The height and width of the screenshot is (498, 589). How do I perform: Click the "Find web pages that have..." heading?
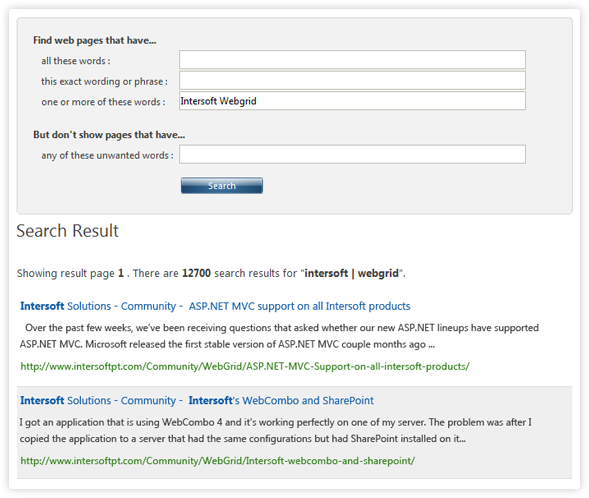pos(95,40)
